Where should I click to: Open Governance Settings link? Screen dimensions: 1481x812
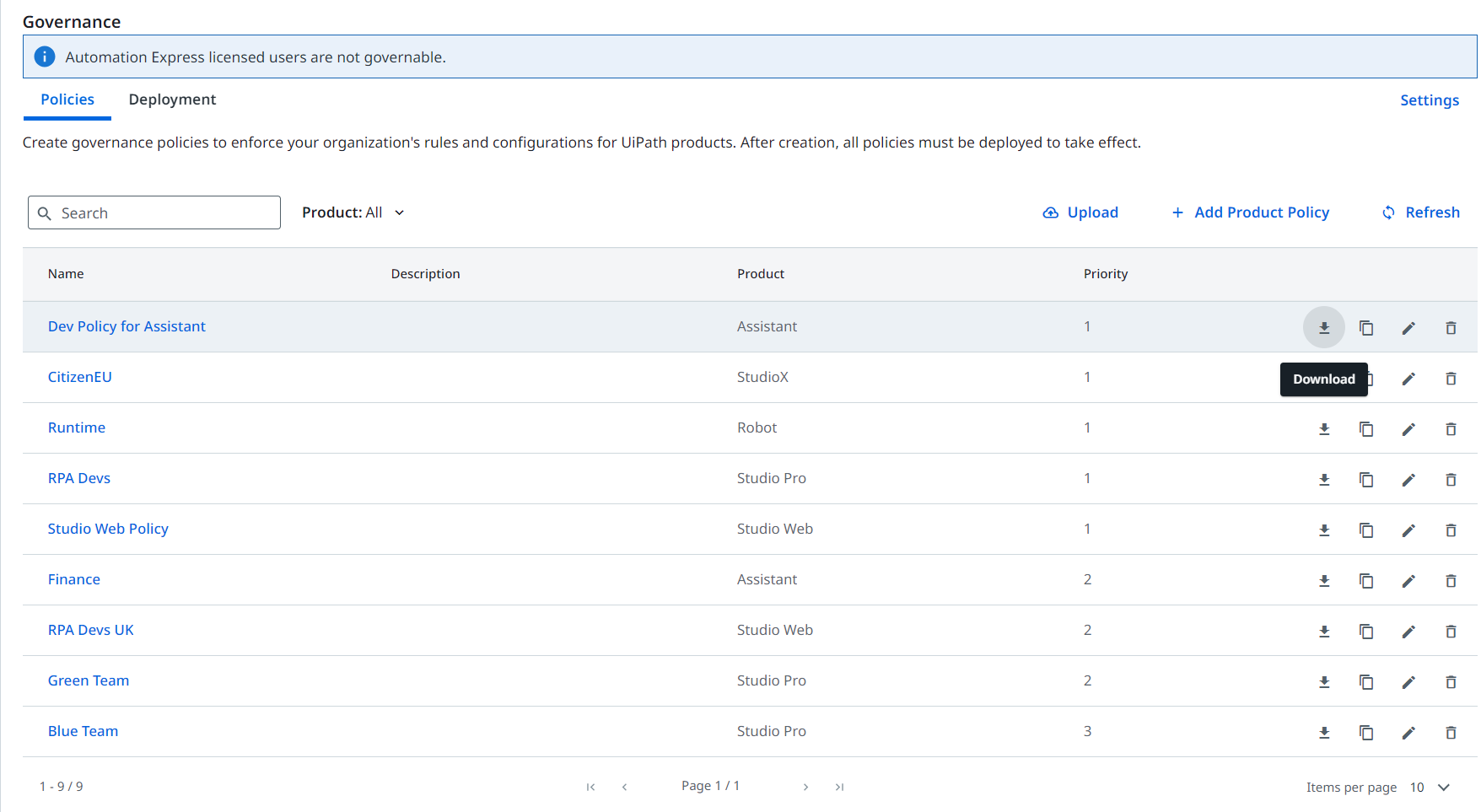pyautogui.click(x=1430, y=100)
